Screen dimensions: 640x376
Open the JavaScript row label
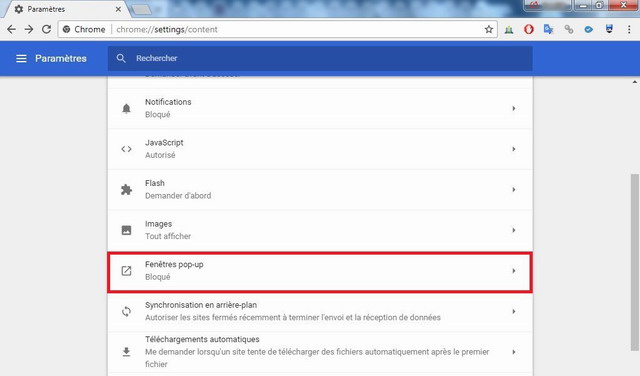164,142
